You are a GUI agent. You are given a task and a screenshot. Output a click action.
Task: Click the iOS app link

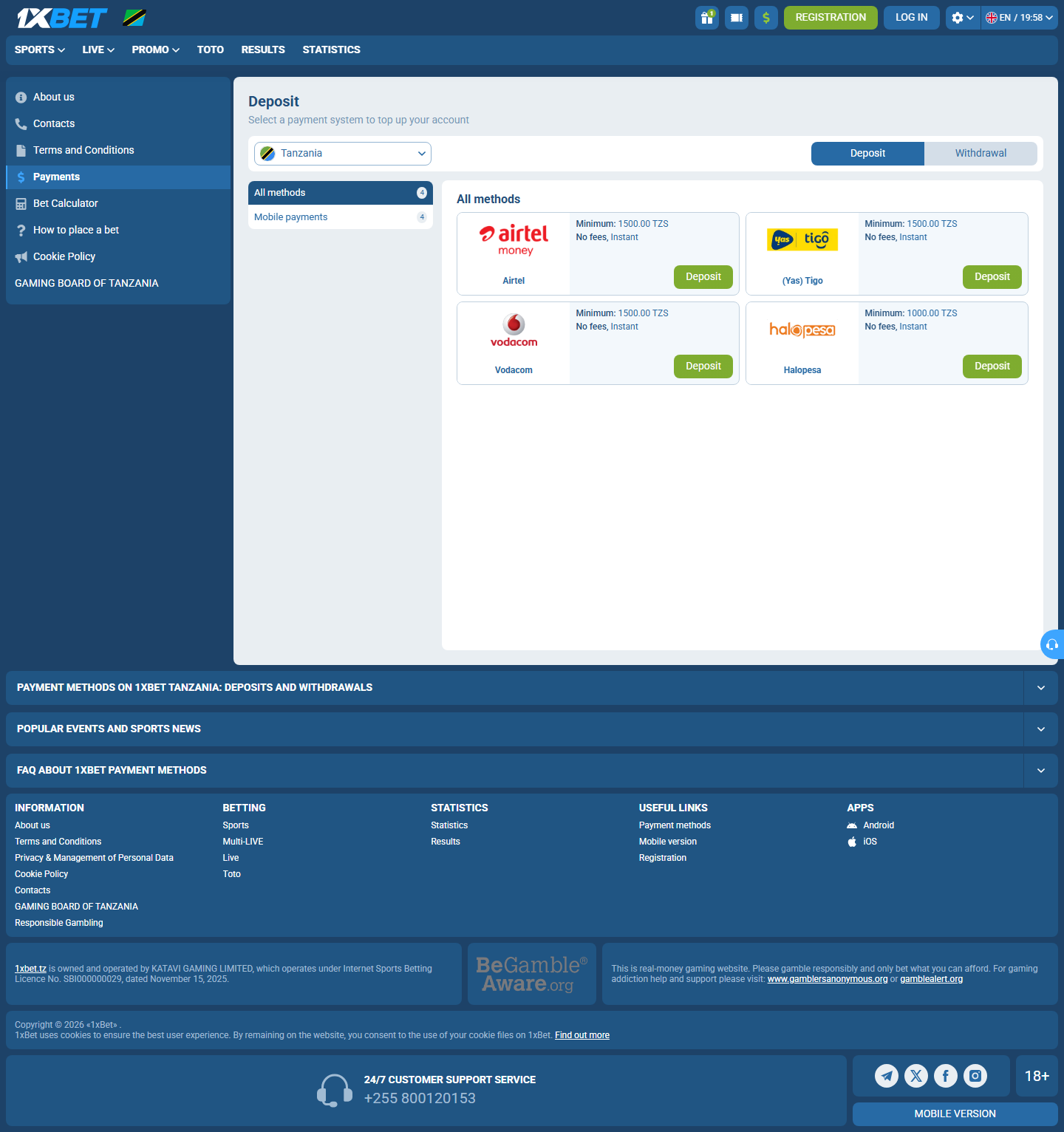(x=862, y=842)
